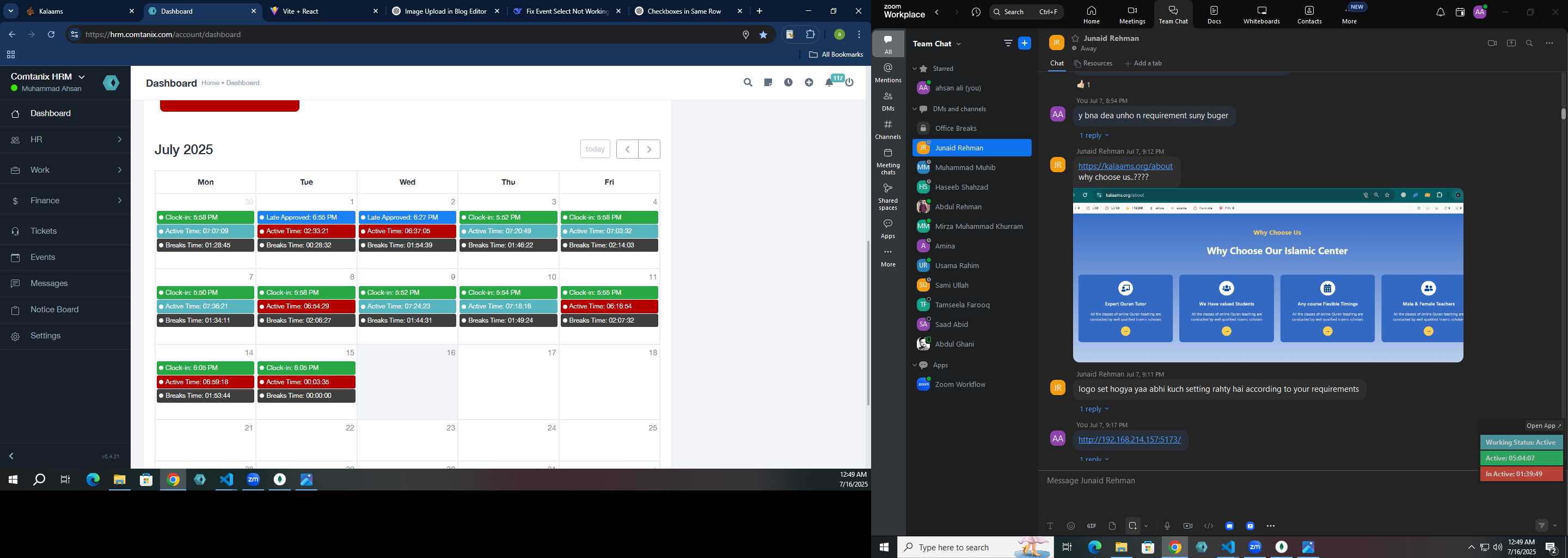1568x558 pixels.
Task: Open the Zoom notifications bell
Action: (1440, 12)
